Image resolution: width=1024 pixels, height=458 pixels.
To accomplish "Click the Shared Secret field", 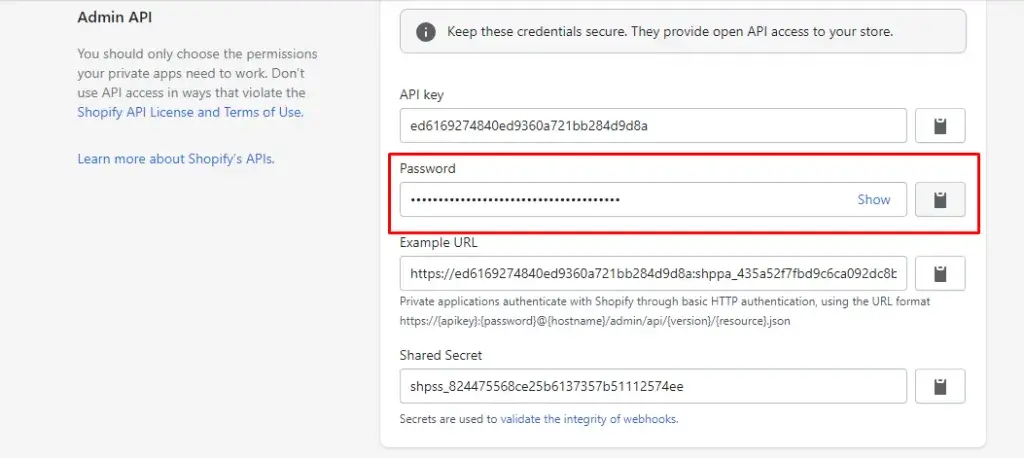I will click(652, 386).
